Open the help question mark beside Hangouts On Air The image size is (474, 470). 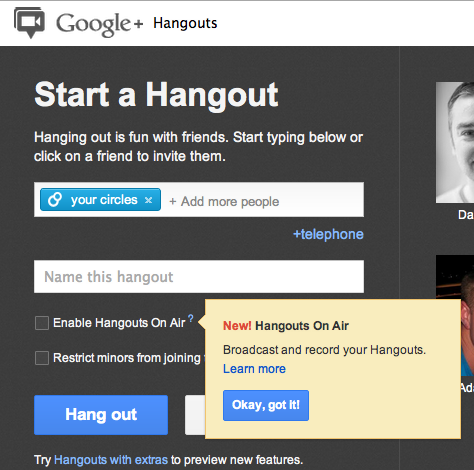point(191,318)
